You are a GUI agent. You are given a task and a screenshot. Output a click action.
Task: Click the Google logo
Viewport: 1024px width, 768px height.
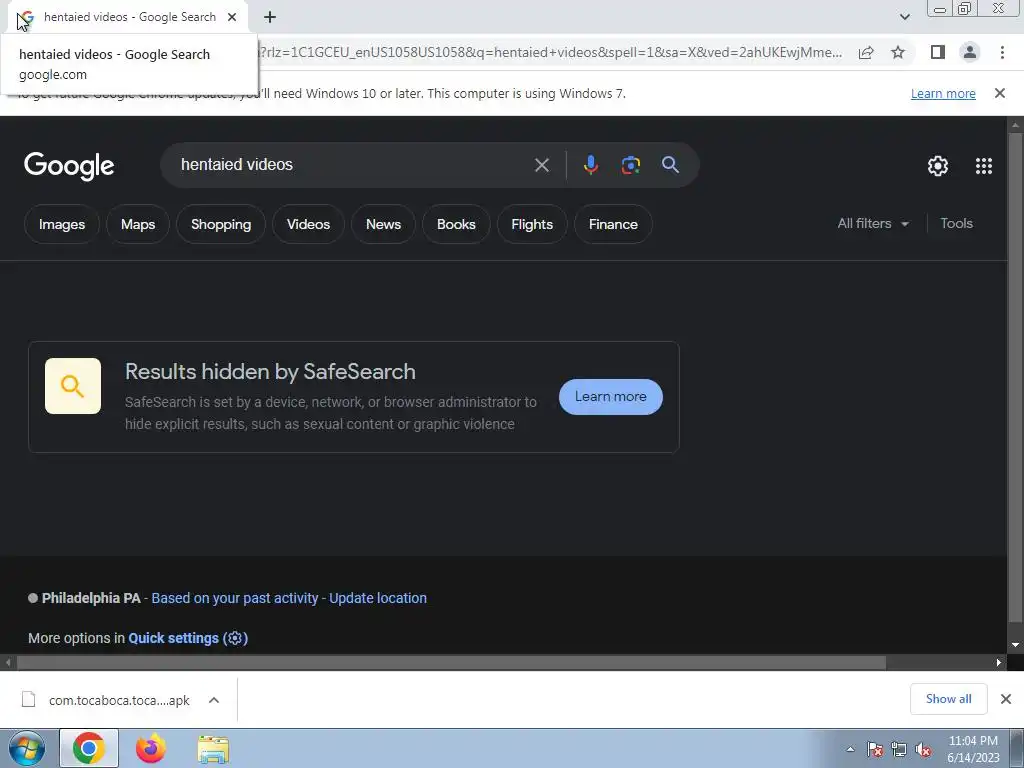(69, 166)
